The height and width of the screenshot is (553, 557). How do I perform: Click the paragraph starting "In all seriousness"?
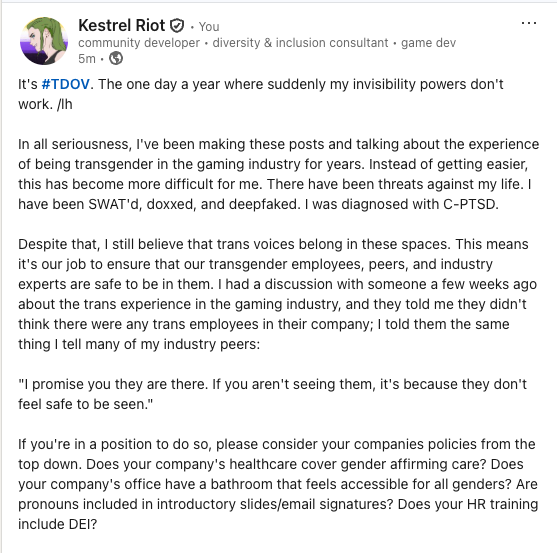(x=278, y=174)
